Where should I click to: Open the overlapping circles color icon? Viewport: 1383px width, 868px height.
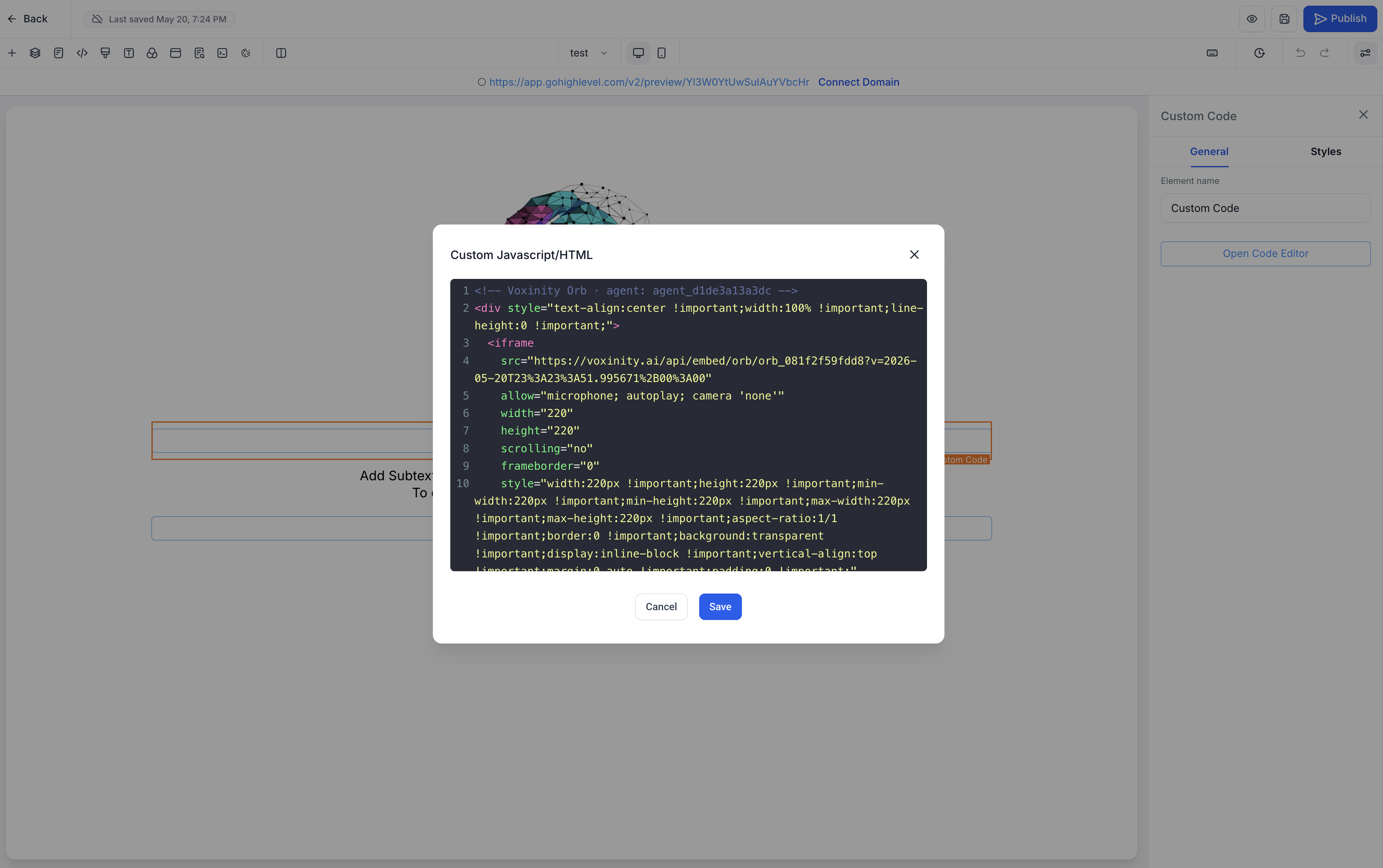coord(152,53)
